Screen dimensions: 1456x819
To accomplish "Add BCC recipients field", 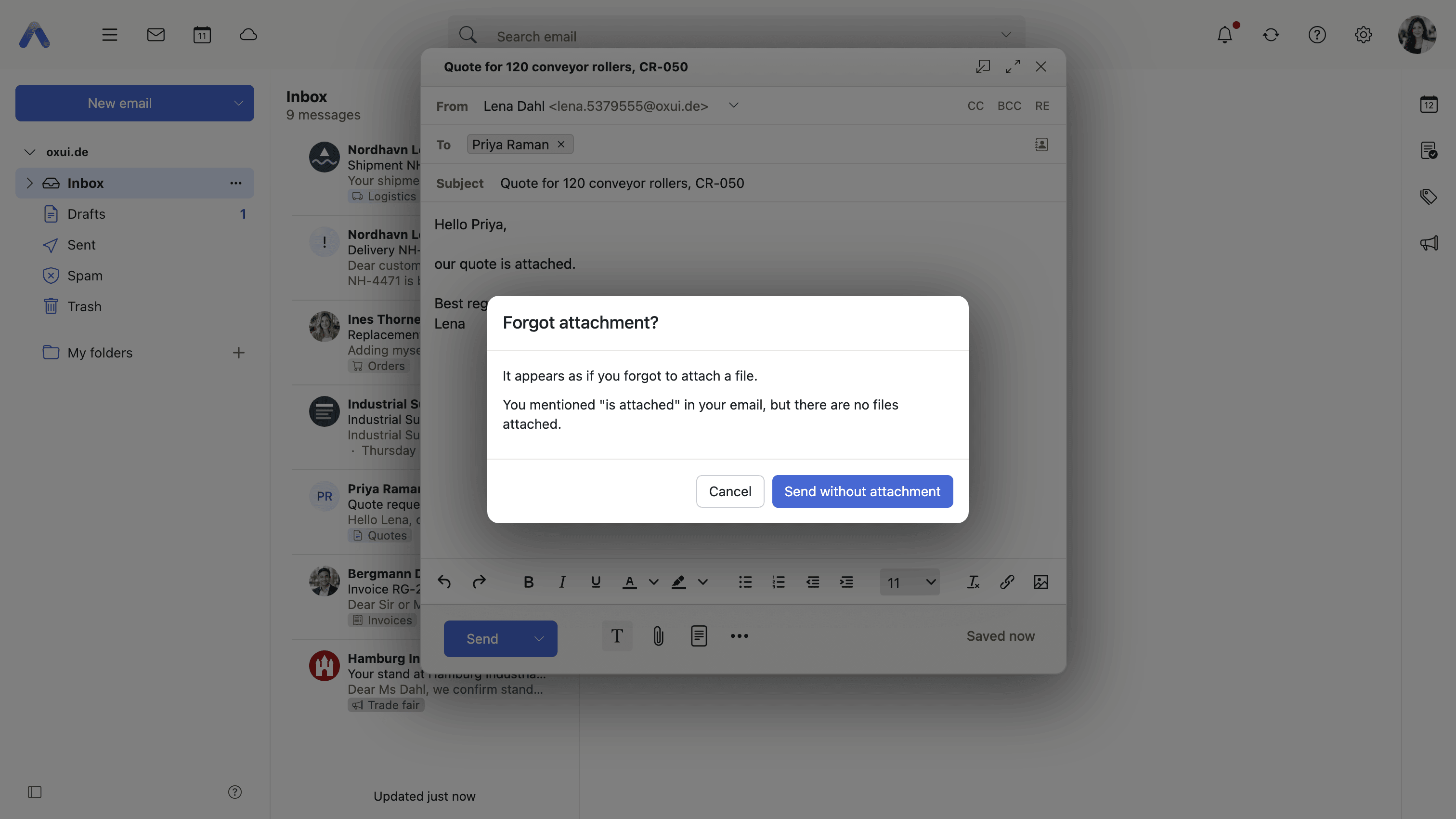I will 1009,106.
